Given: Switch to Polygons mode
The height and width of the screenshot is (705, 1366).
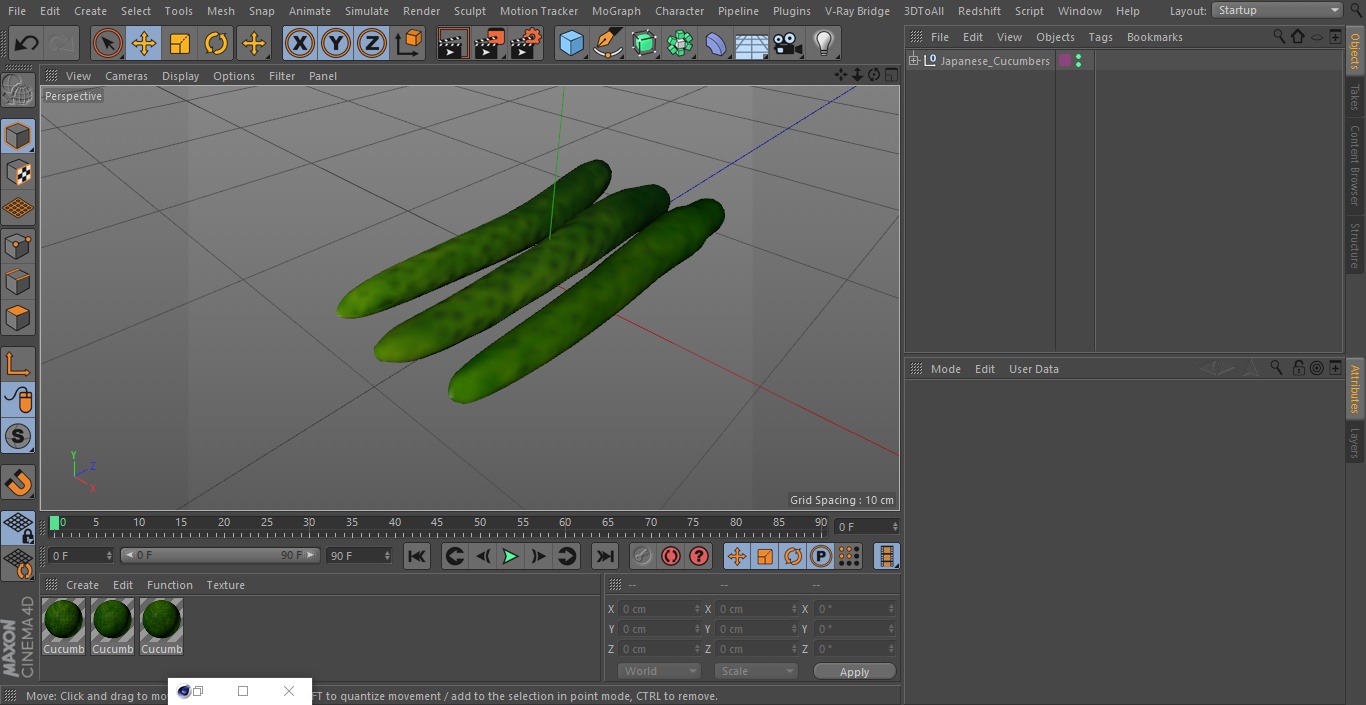Looking at the screenshot, I should pyautogui.click(x=18, y=318).
